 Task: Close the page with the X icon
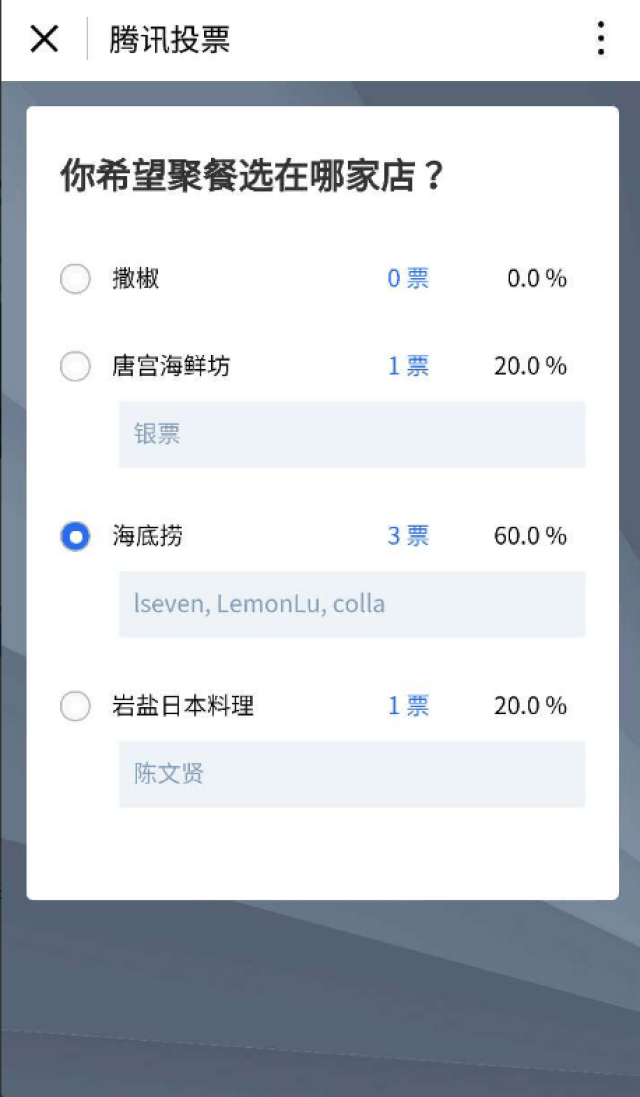[44, 38]
